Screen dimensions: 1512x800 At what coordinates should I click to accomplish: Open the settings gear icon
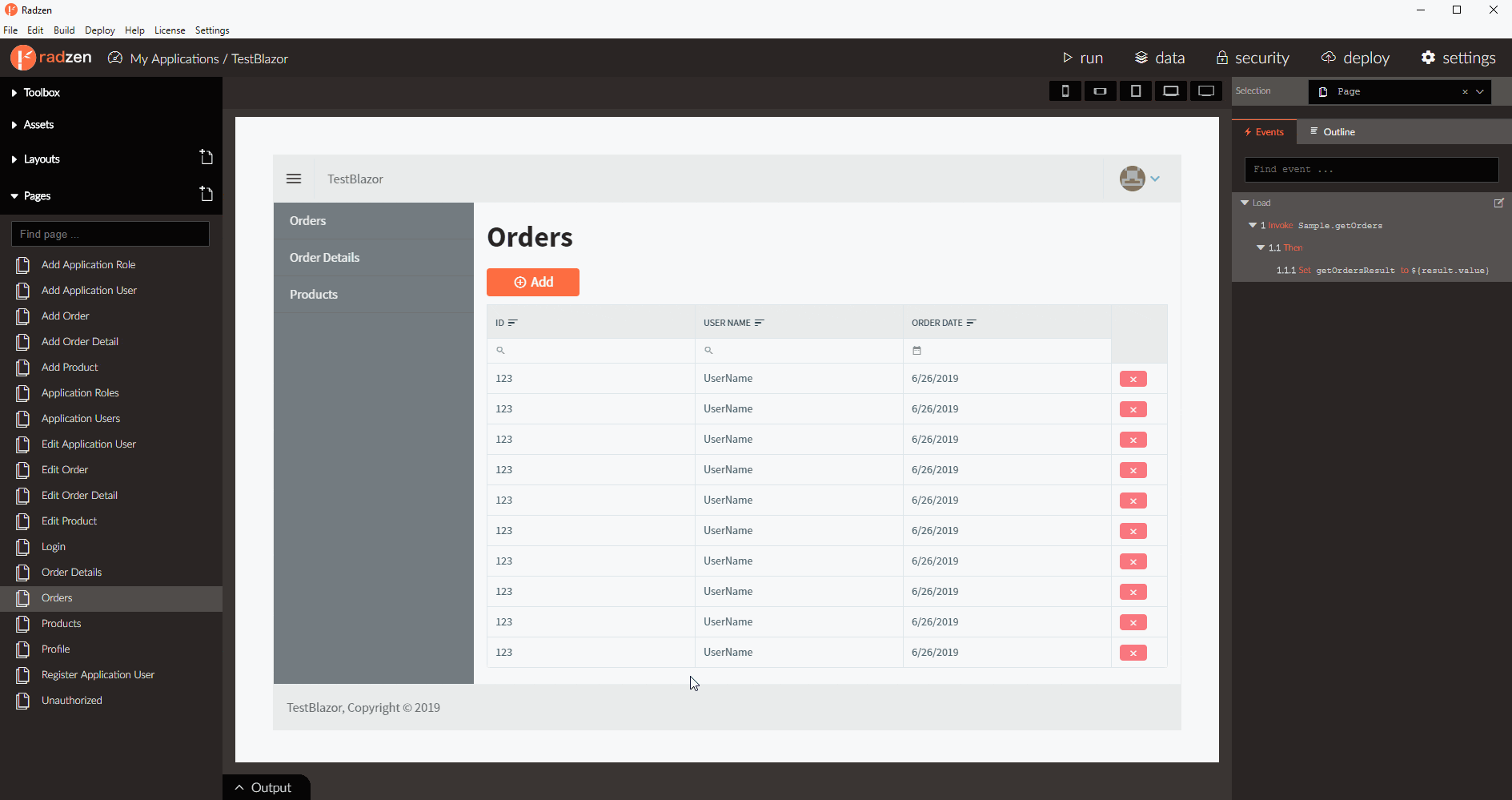tap(1428, 58)
